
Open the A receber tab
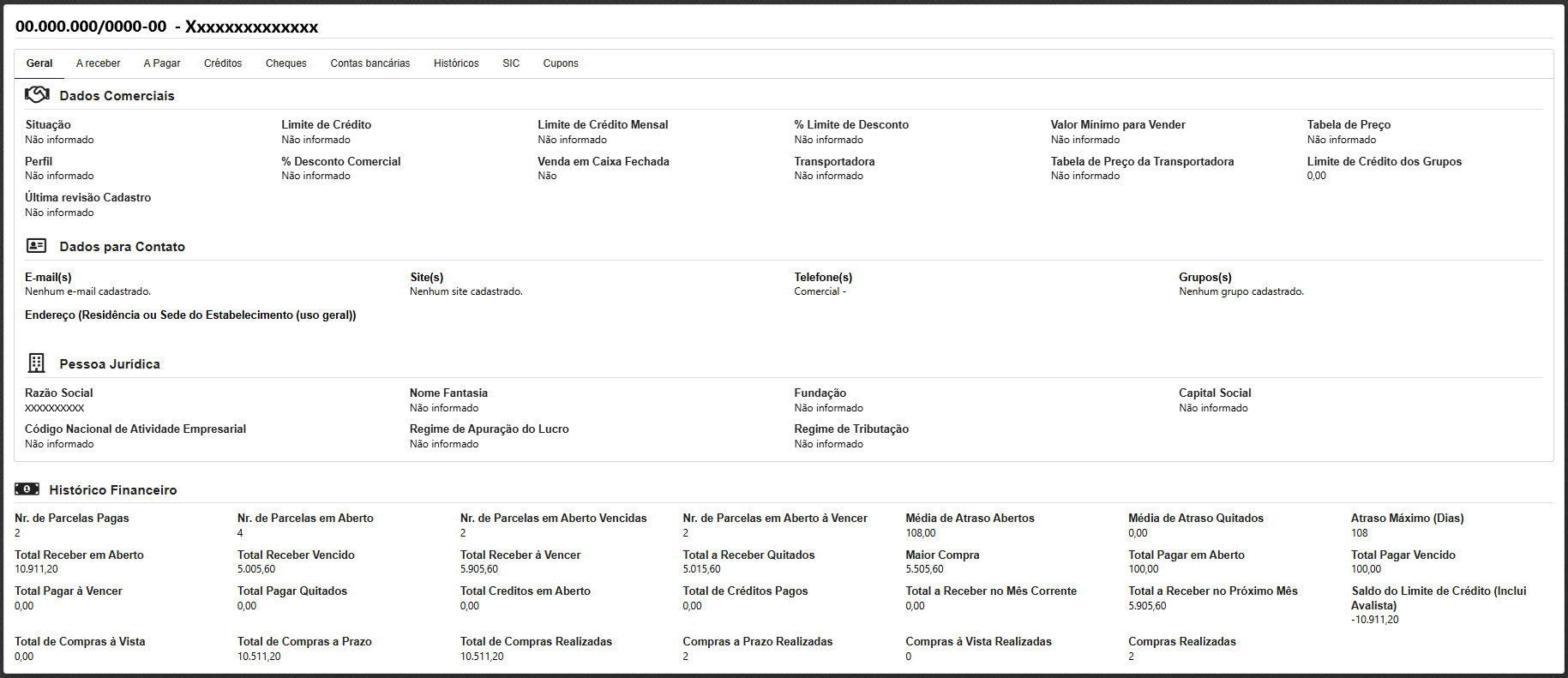pos(98,63)
